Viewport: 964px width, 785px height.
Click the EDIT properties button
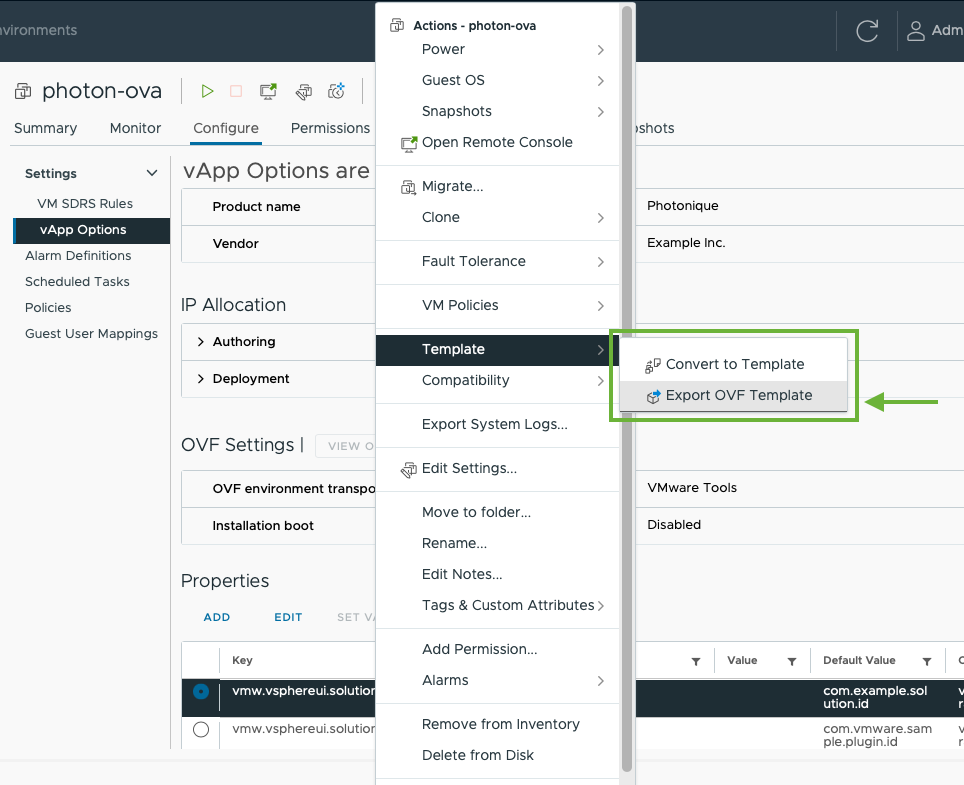click(288, 617)
